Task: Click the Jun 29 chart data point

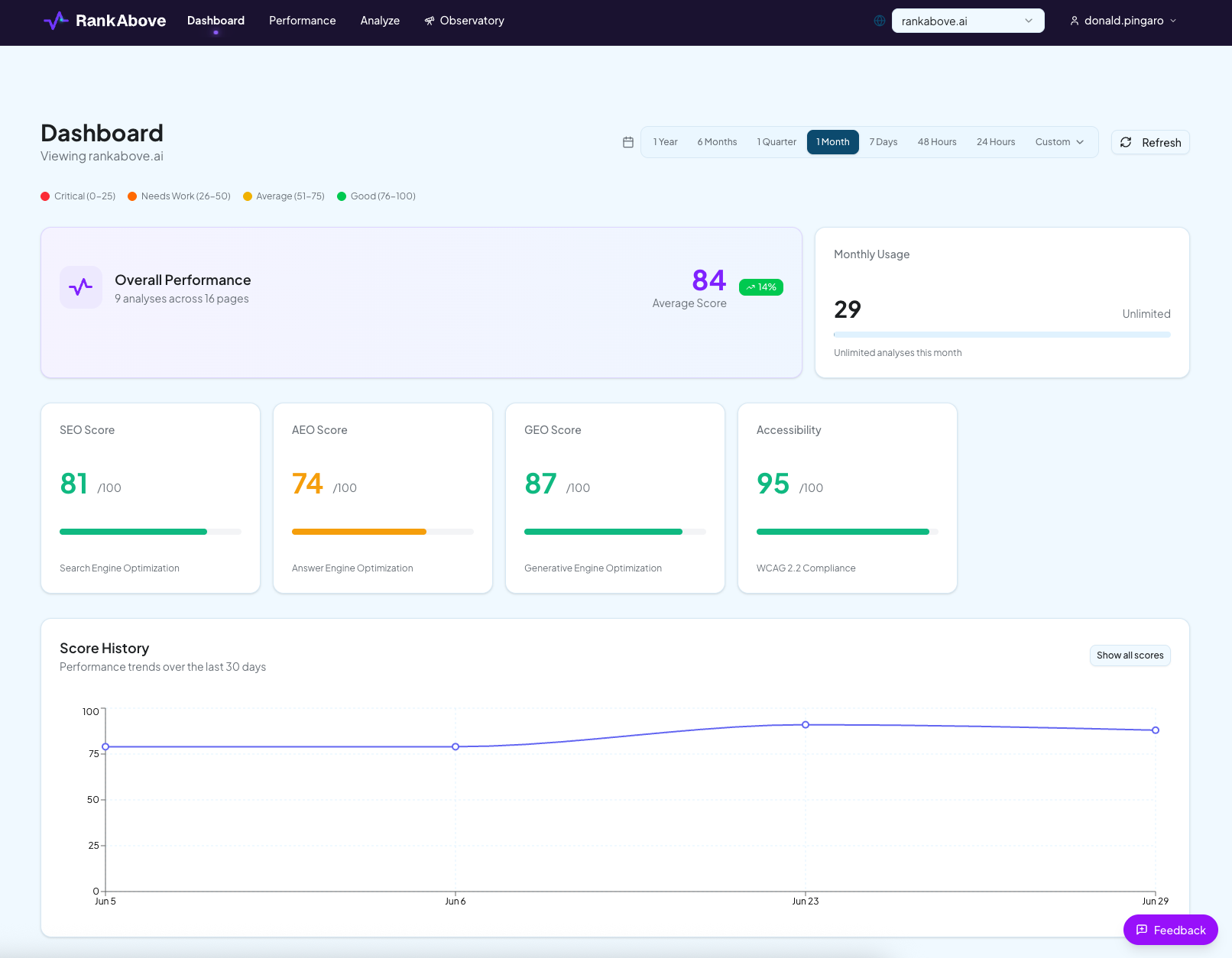Action: 1156,730
